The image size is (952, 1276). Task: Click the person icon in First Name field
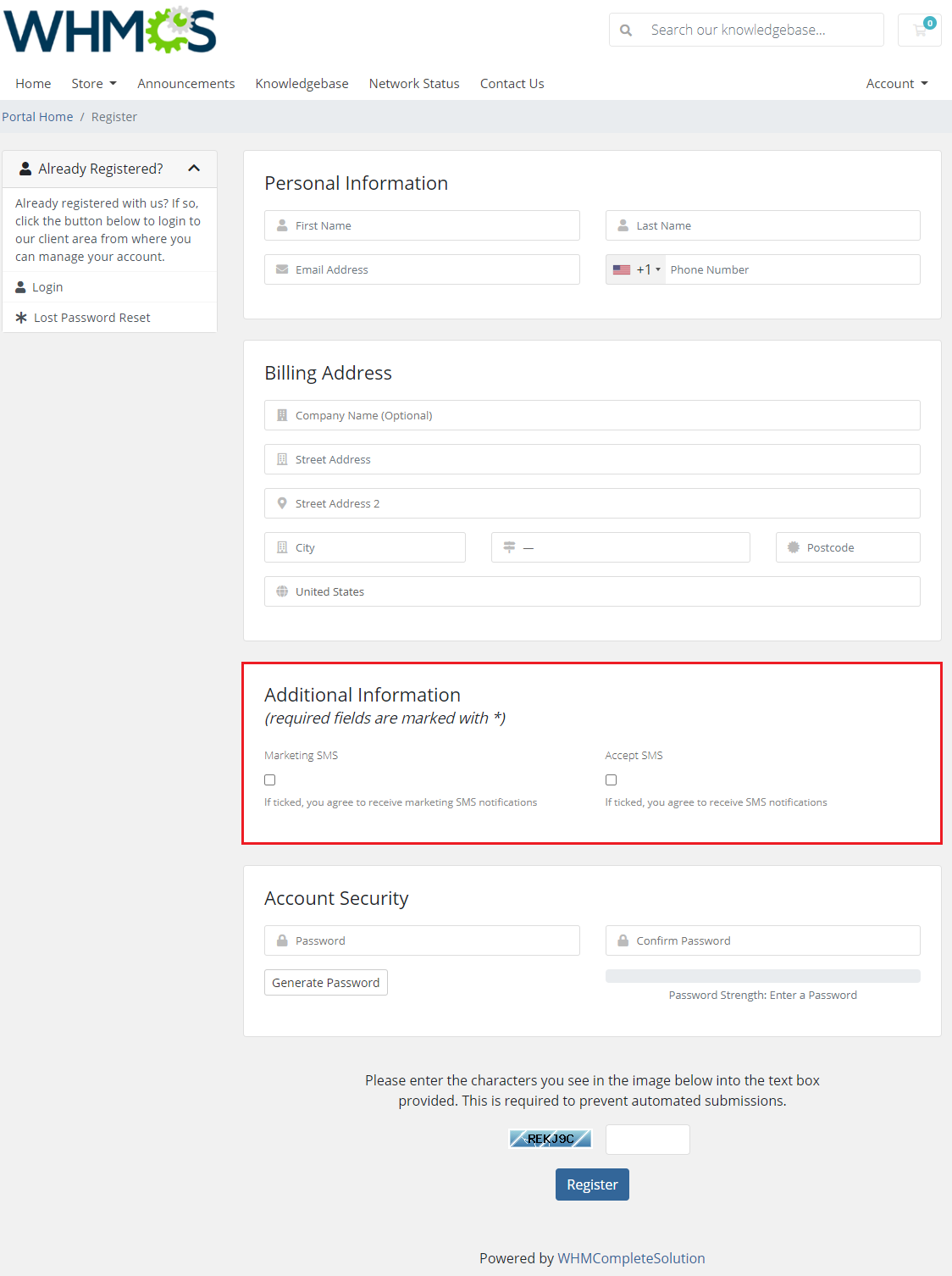tap(282, 225)
